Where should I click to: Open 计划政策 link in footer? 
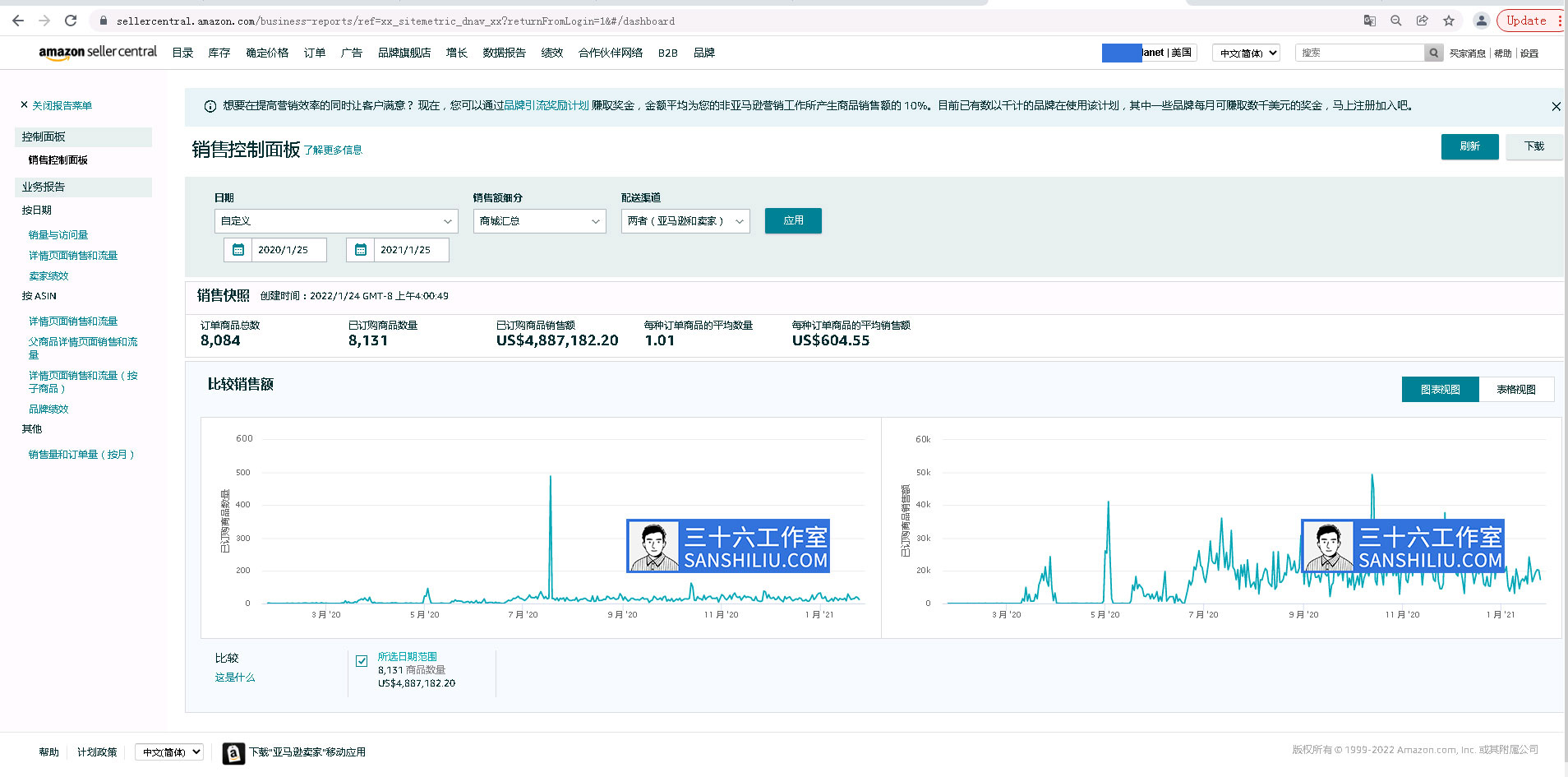coord(97,752)
